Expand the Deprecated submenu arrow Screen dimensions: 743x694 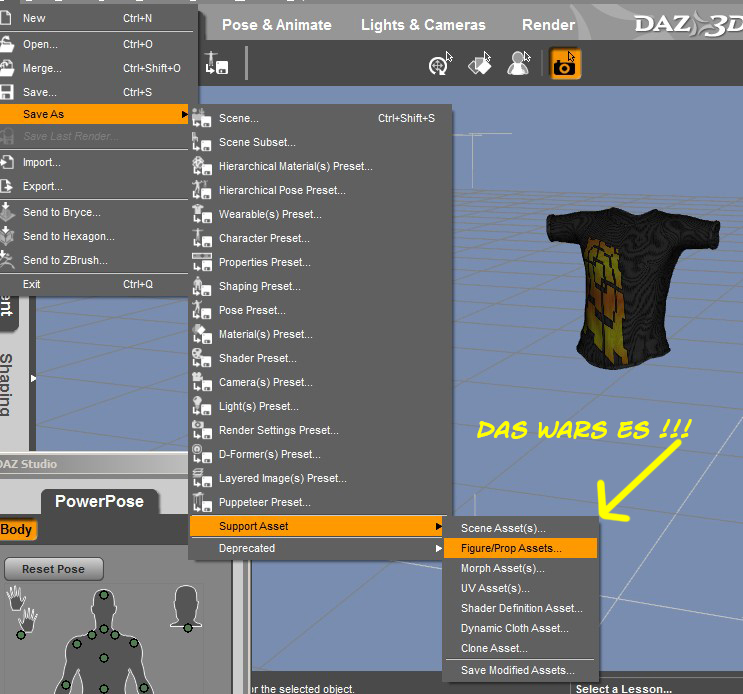coord(439,549)
